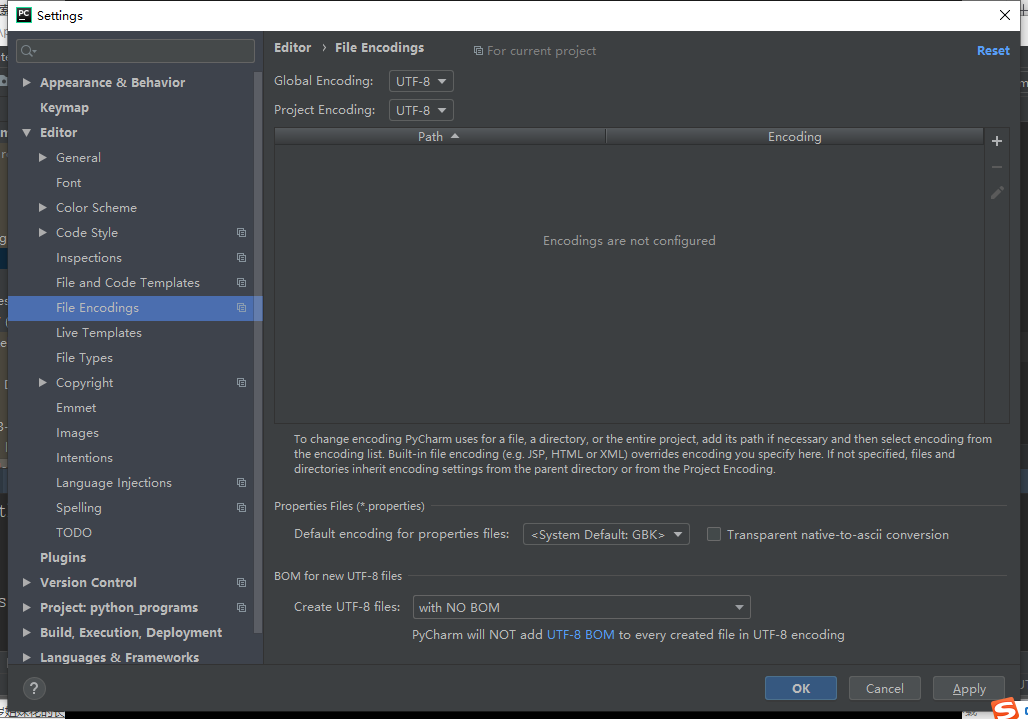Viewport: 1028px width, 719px height.
Task: Click the settings tree vertical scrollbar
Action: coord(258,351)
